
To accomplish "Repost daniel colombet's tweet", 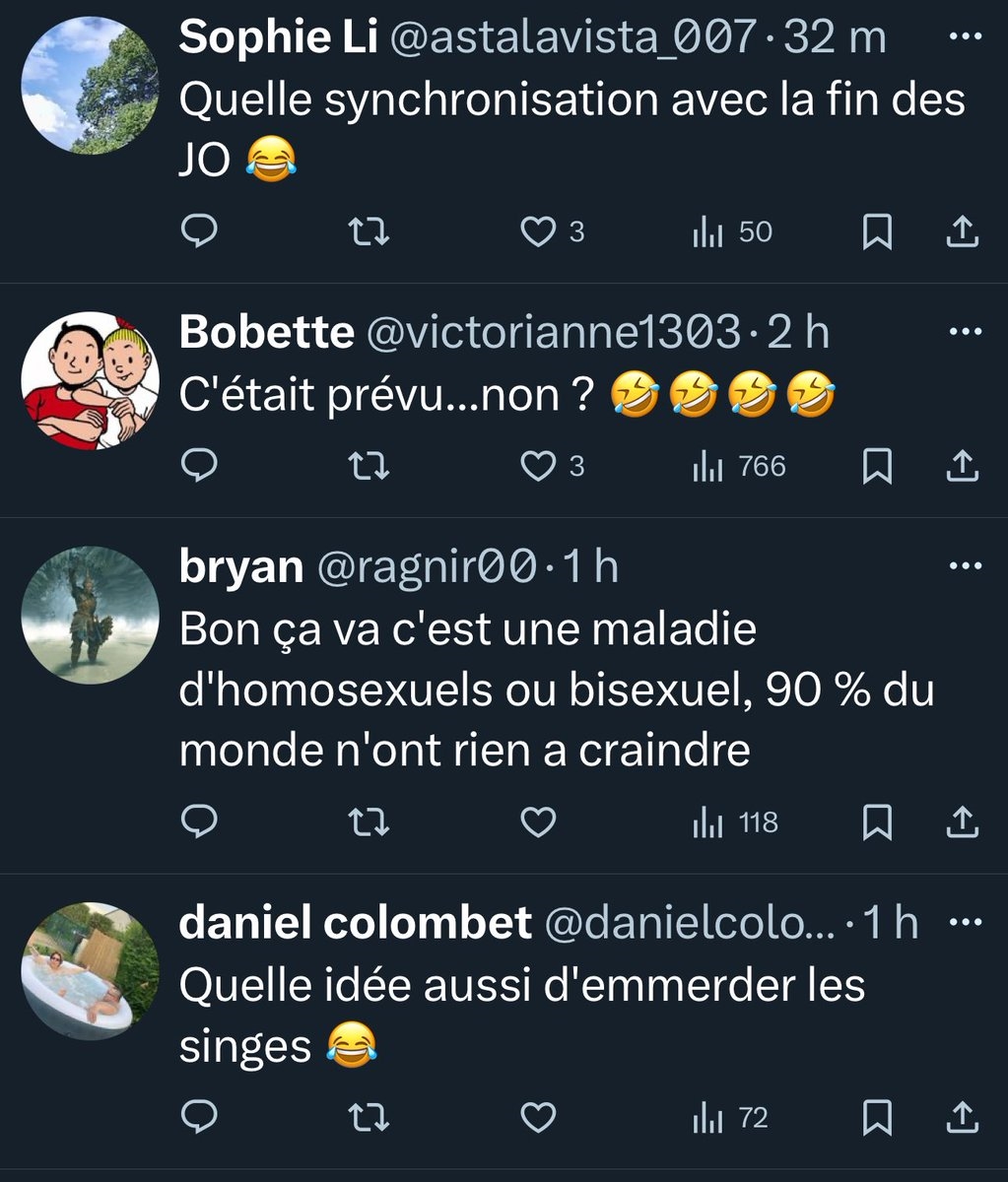I will (370, 1118).
